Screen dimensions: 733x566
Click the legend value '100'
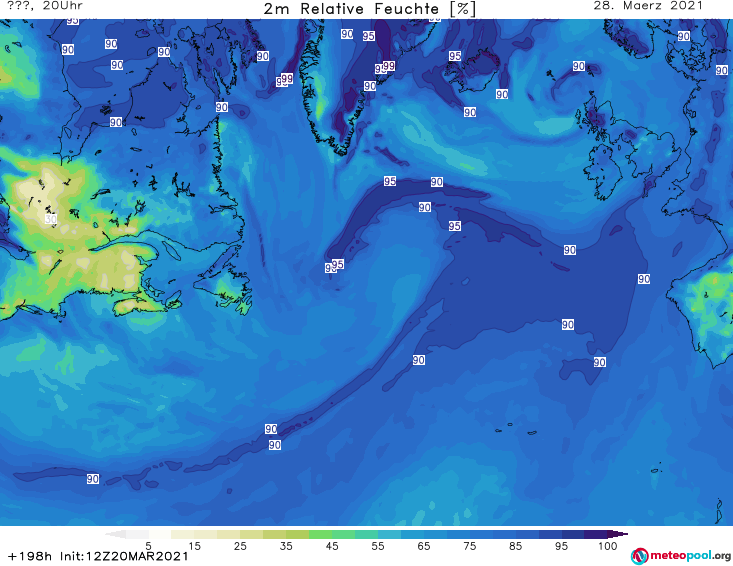click(x=608, y=546)
